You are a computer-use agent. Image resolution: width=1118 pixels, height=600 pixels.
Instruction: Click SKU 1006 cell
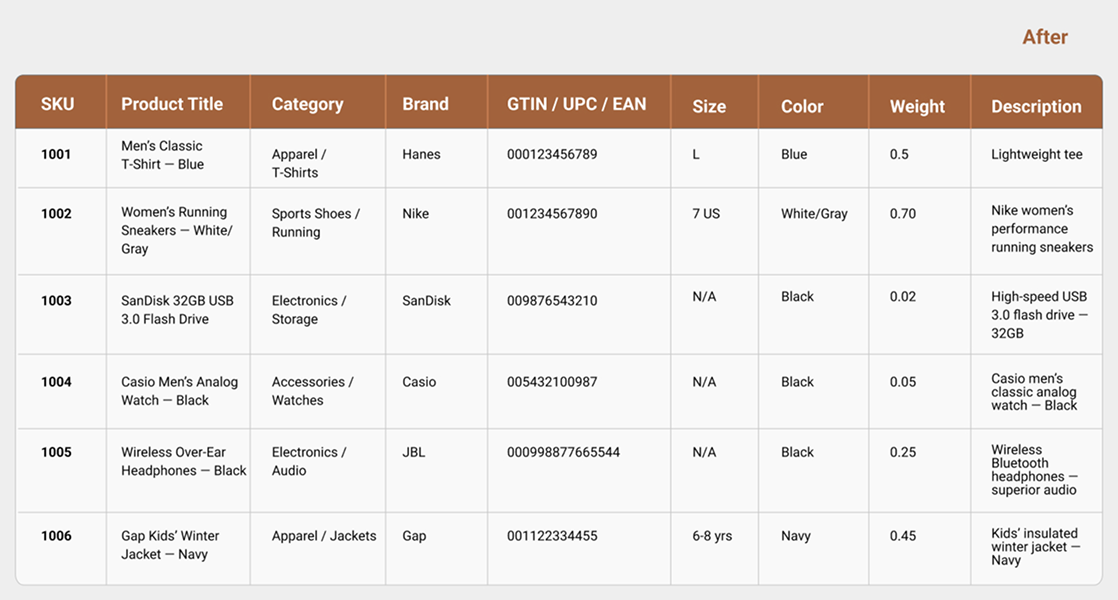[56, 536]
